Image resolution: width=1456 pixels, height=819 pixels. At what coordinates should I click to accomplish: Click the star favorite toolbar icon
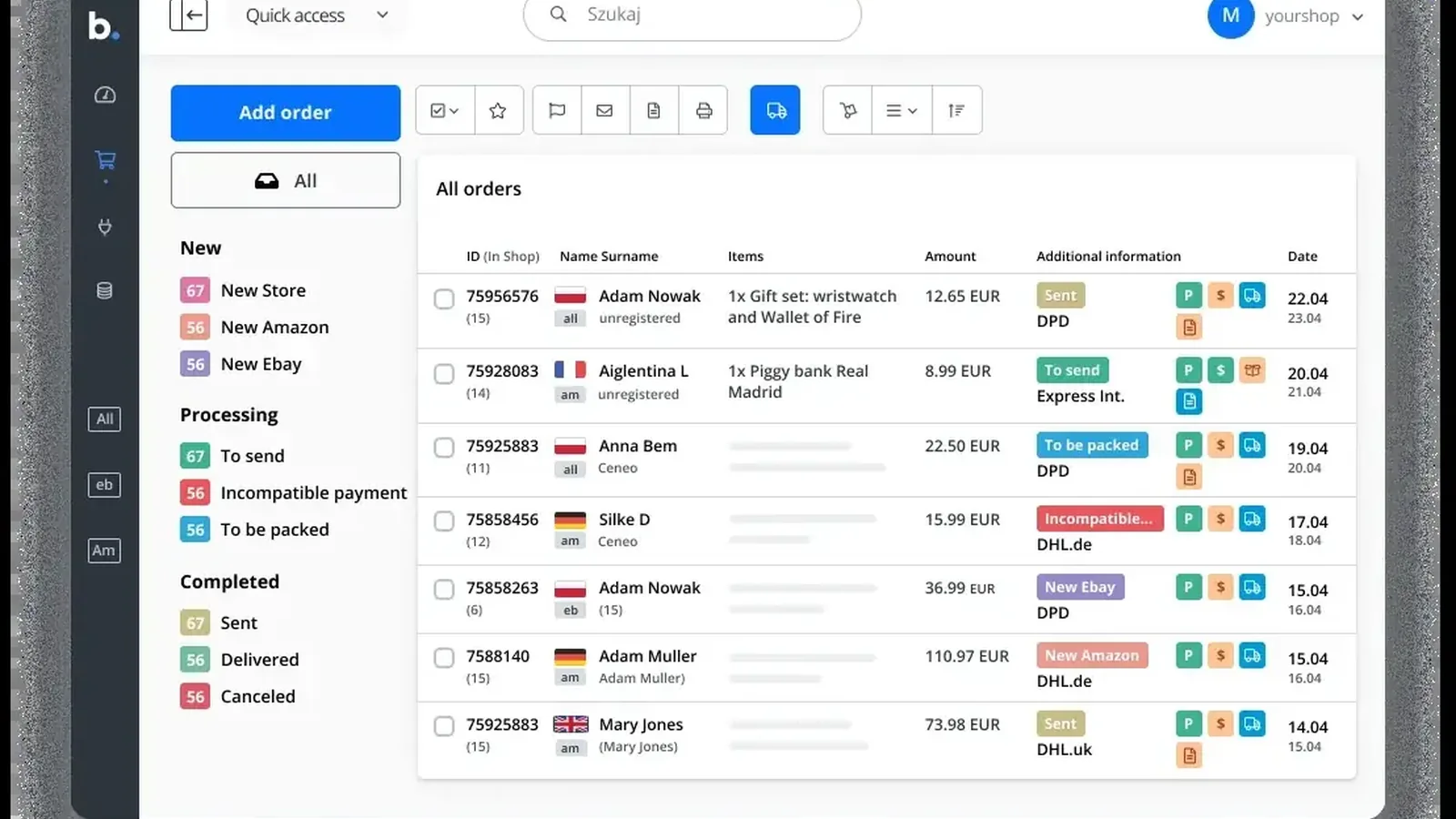(x=498, y=110)
